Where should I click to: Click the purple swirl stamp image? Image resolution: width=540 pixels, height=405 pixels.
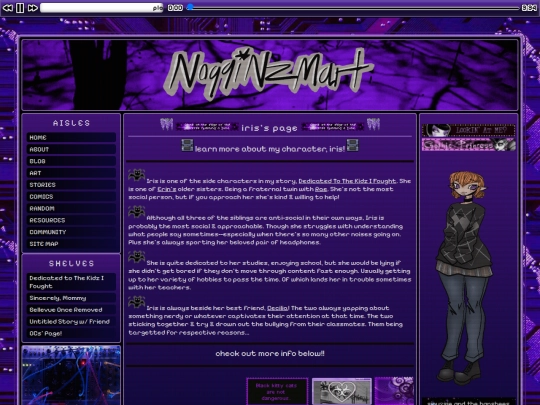coord(394,391)
